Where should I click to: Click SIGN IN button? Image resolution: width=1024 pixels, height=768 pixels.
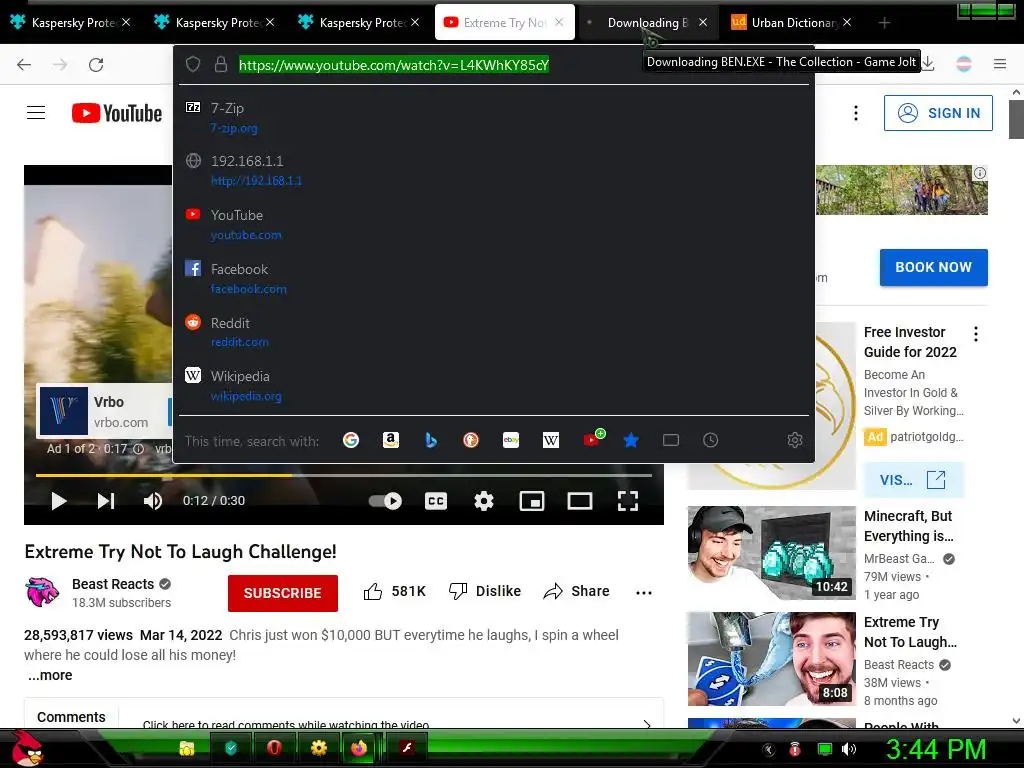[938, 113]
